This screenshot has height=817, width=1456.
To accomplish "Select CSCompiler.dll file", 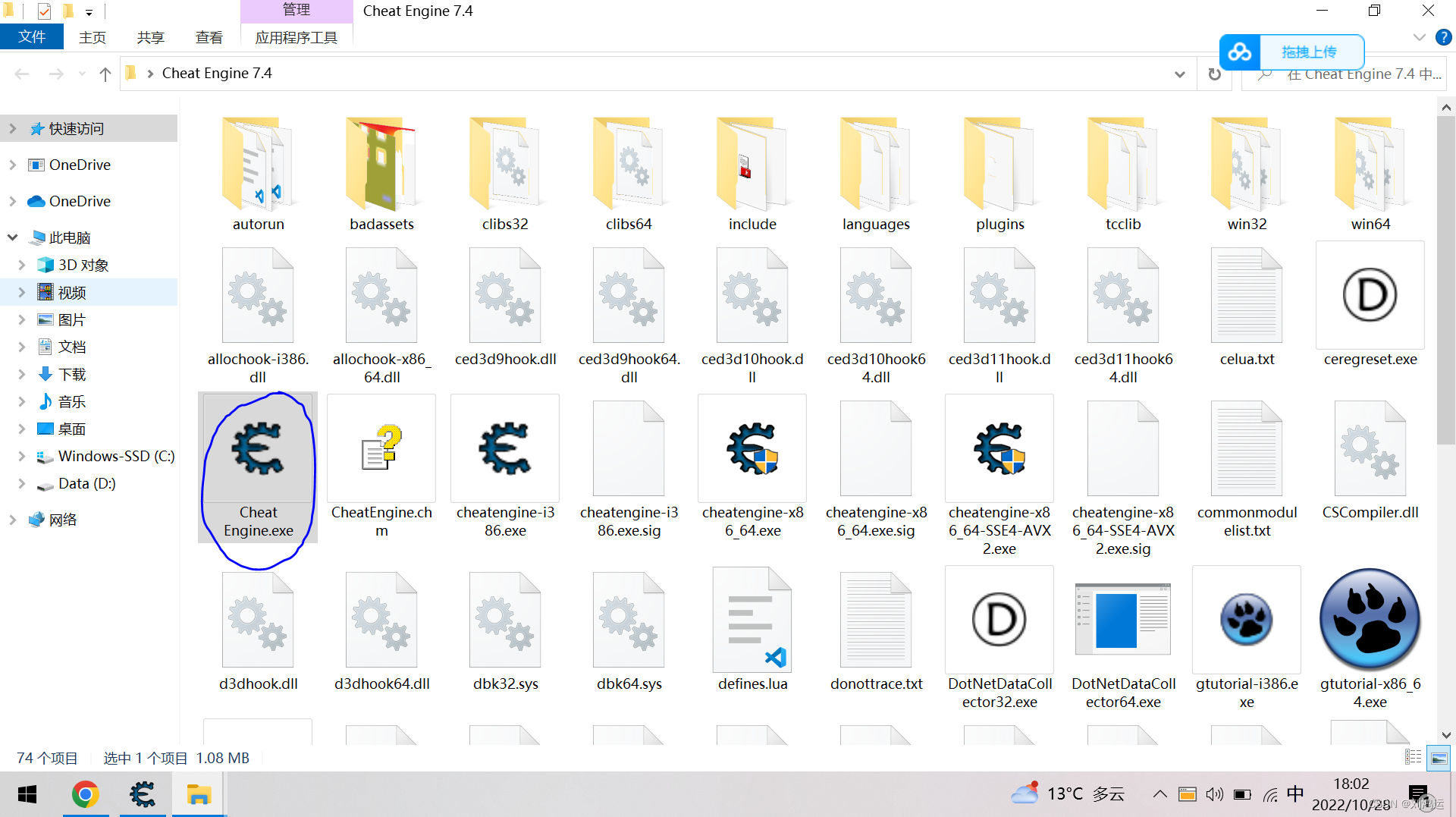I will tap(1370, 458).
